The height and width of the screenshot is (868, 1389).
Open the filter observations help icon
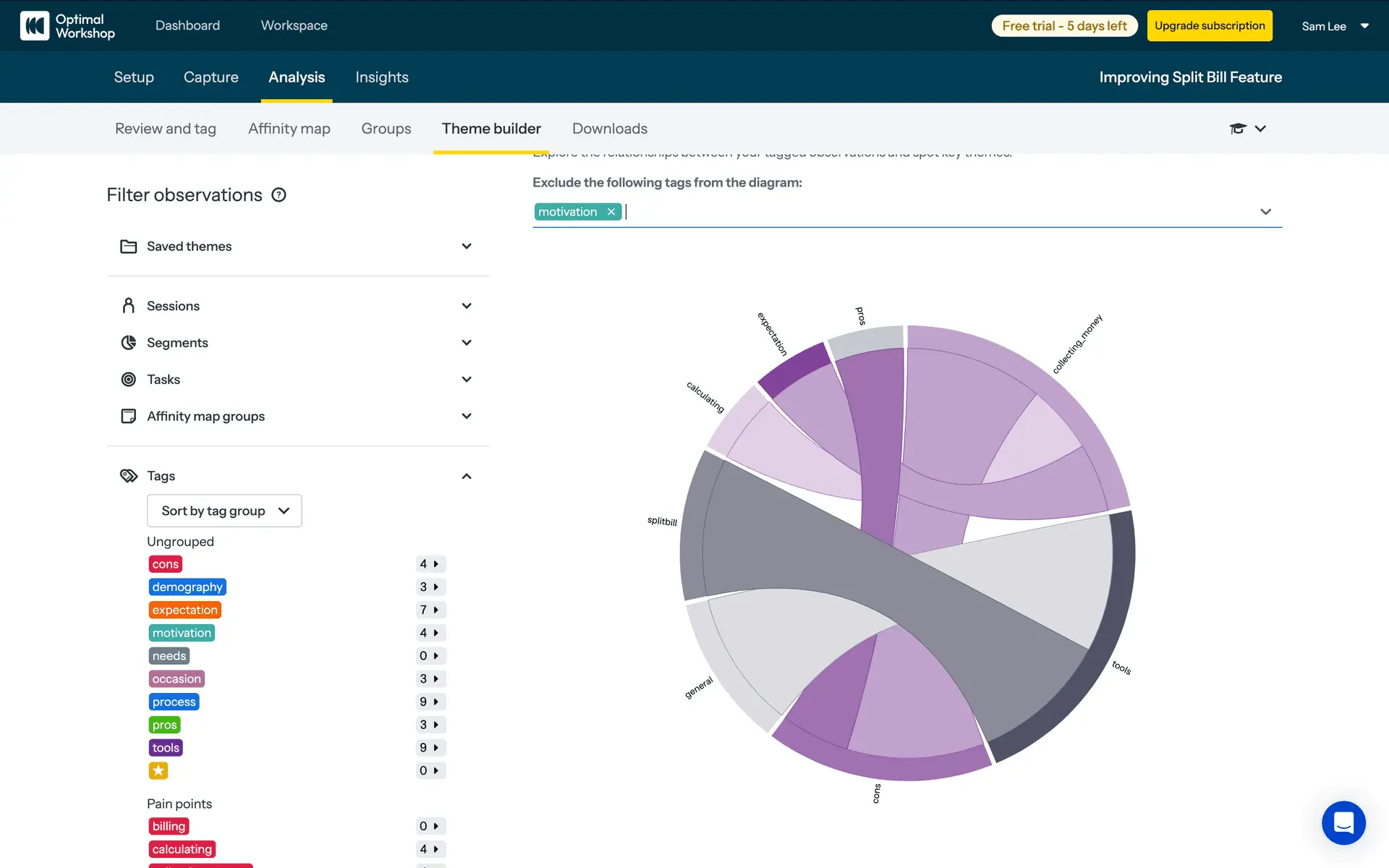279,195
